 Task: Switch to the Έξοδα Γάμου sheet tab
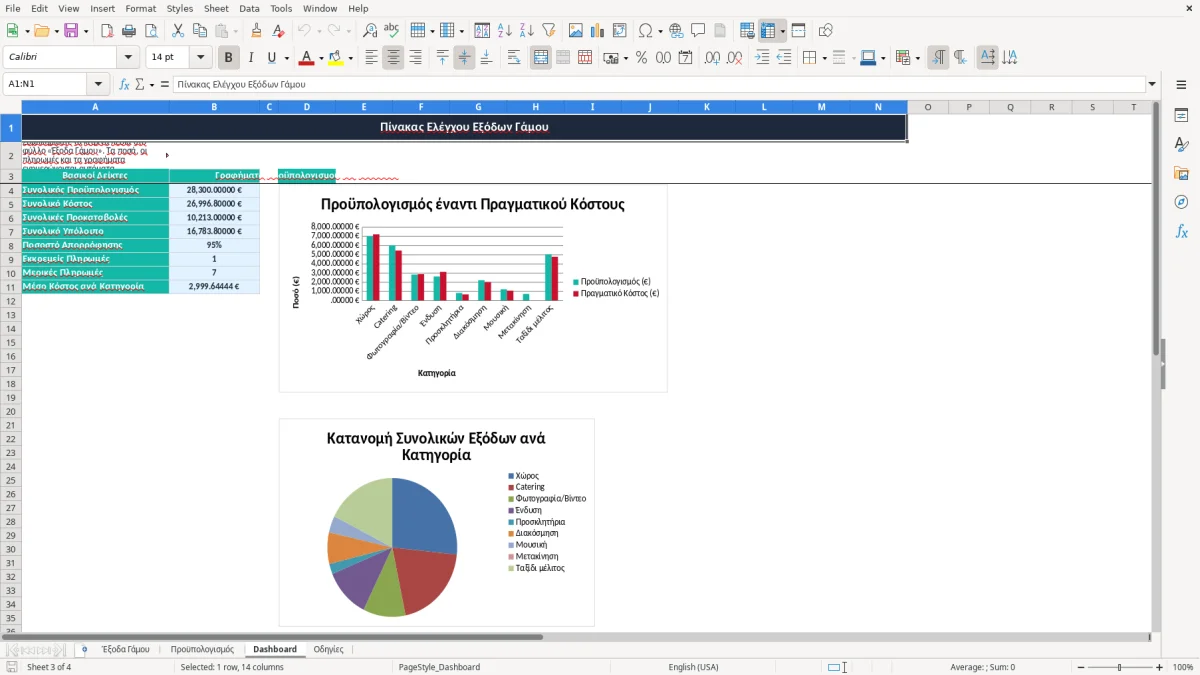(126, 650)
